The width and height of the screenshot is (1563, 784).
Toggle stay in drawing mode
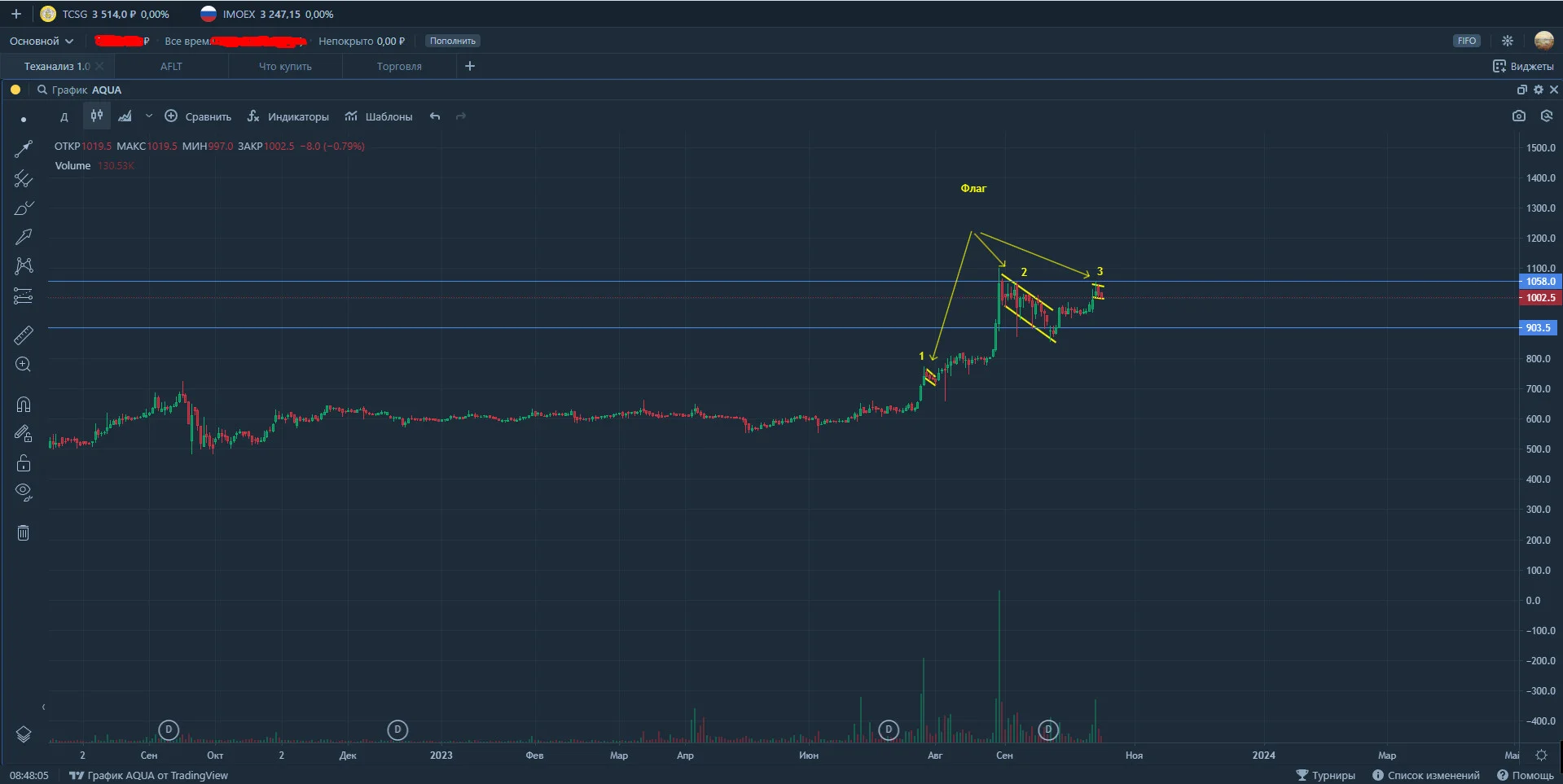click(x=24, y=434)
